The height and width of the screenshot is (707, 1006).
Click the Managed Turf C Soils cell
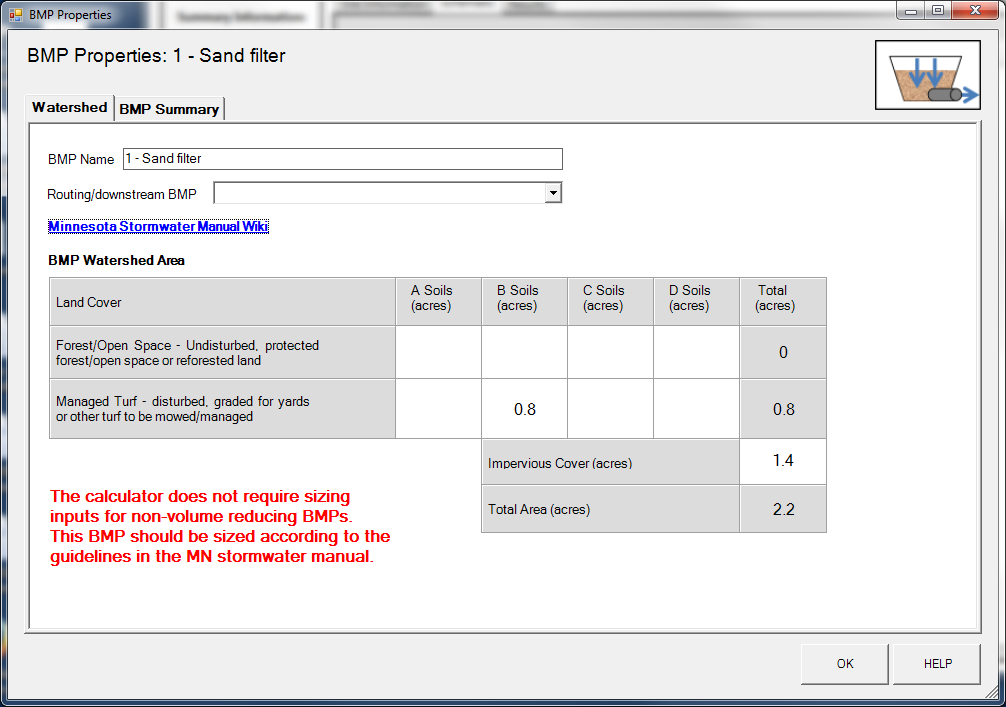[x=610, y=409]
